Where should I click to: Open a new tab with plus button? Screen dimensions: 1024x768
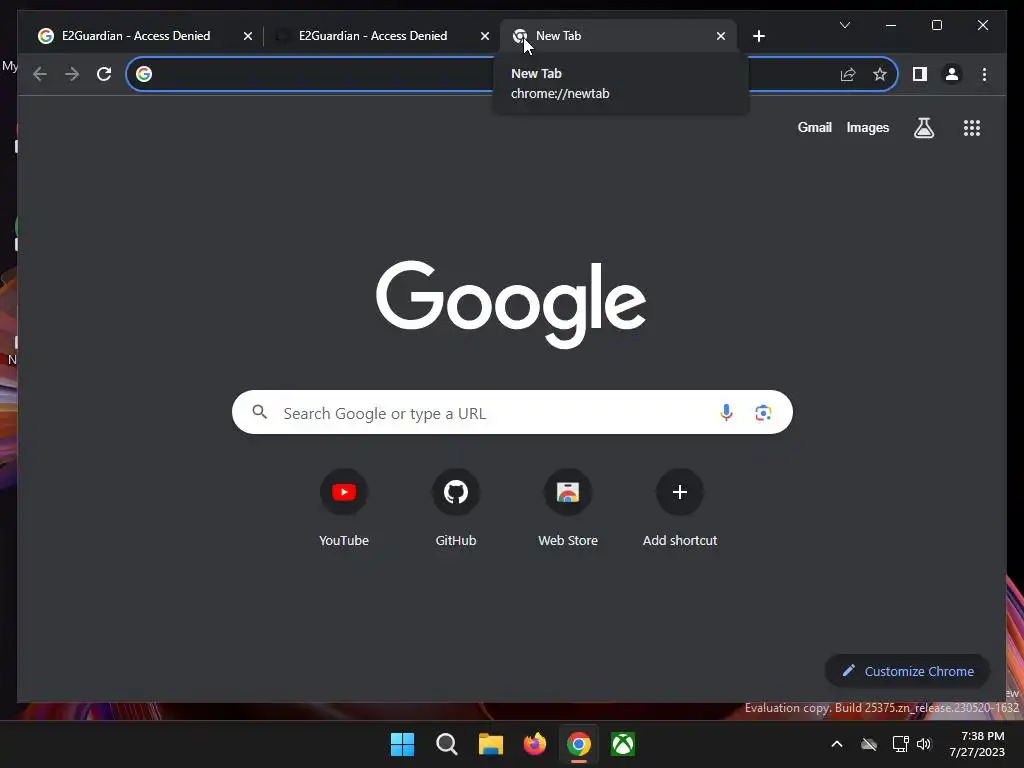758,36
